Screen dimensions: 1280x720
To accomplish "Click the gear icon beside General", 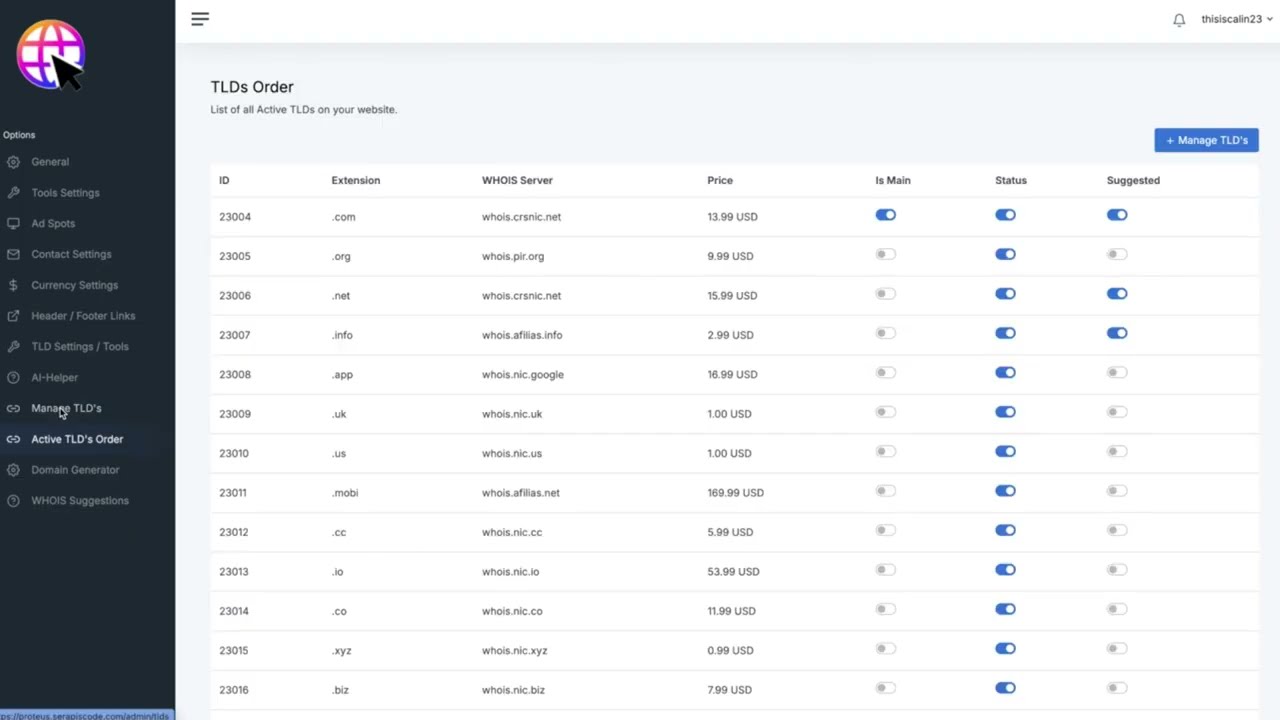I will point(13,162).
